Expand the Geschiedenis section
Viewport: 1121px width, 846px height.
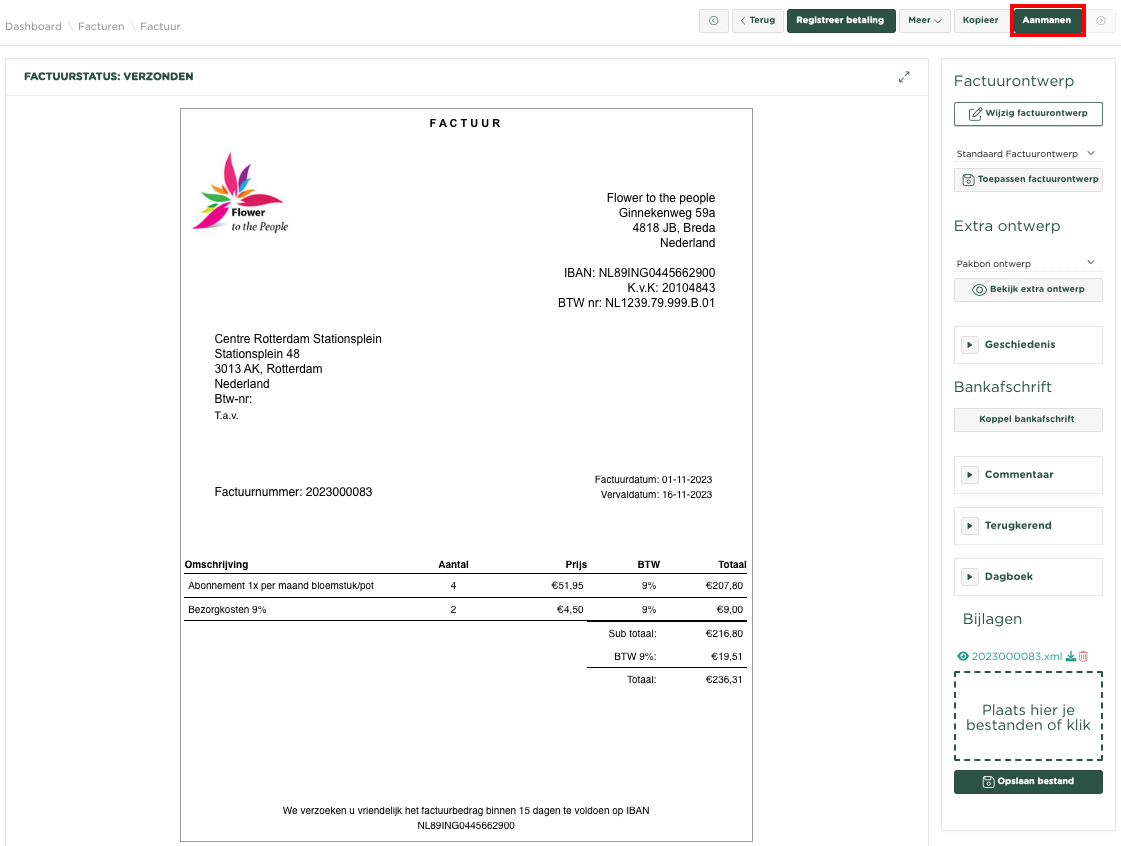1028,345
